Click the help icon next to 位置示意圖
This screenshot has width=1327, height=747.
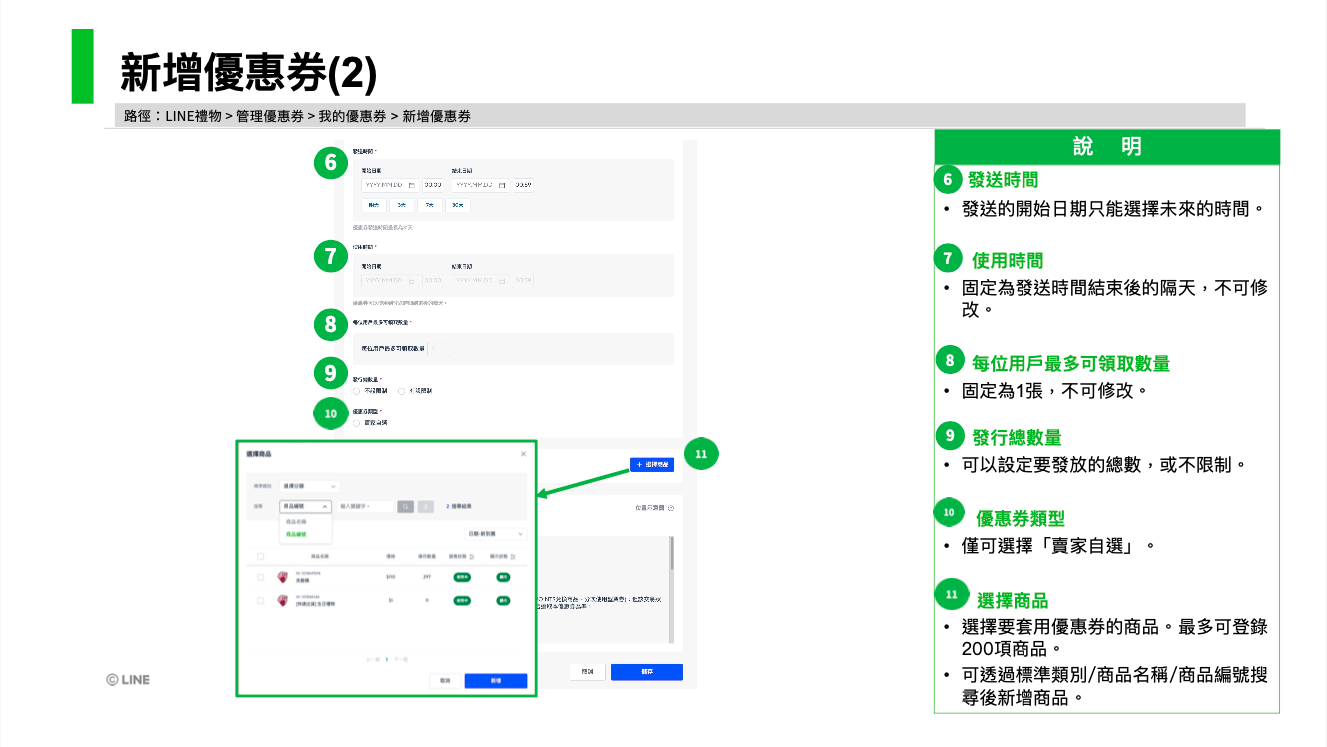pos(670,508)
